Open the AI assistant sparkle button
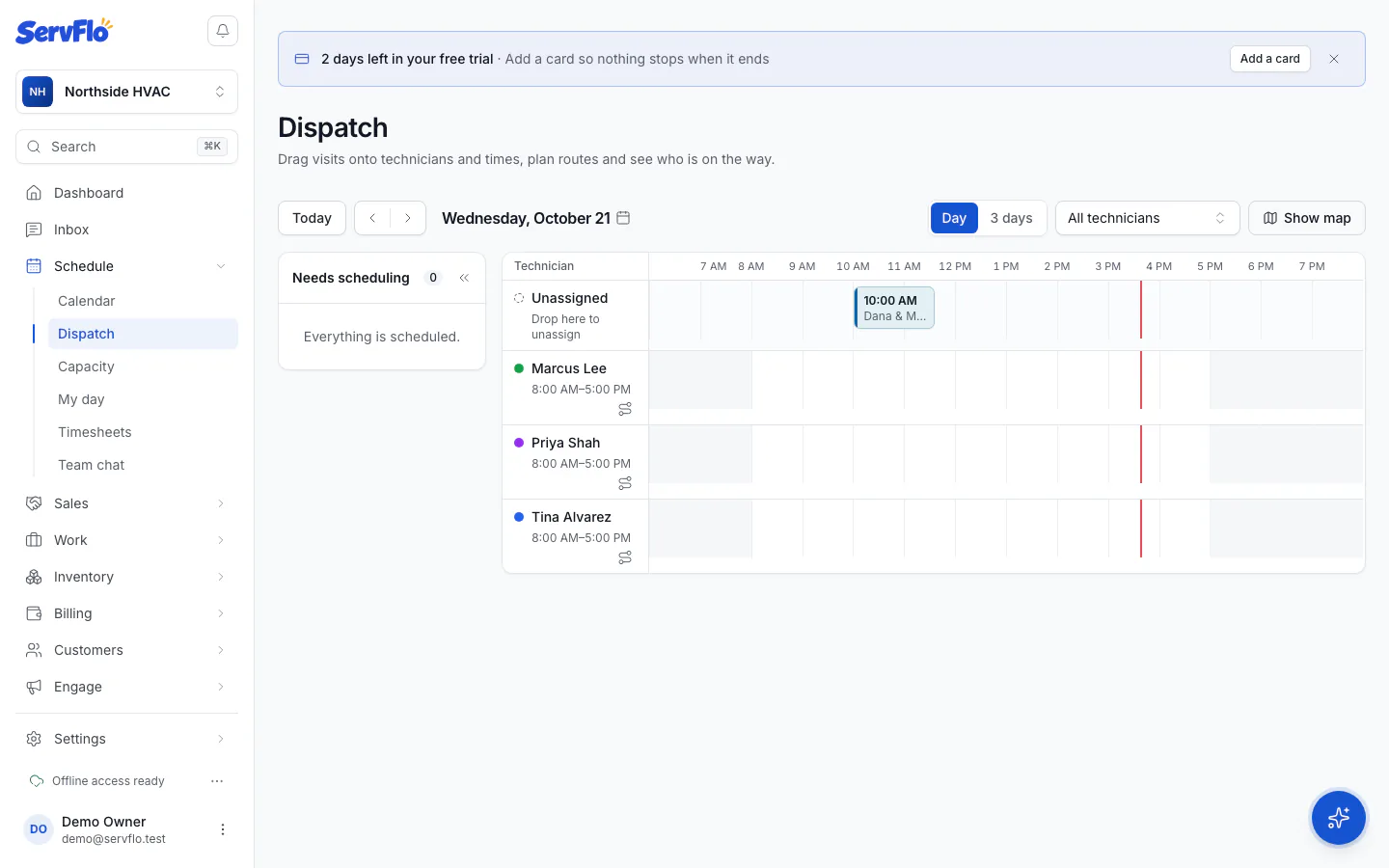 click(1338, 818)
